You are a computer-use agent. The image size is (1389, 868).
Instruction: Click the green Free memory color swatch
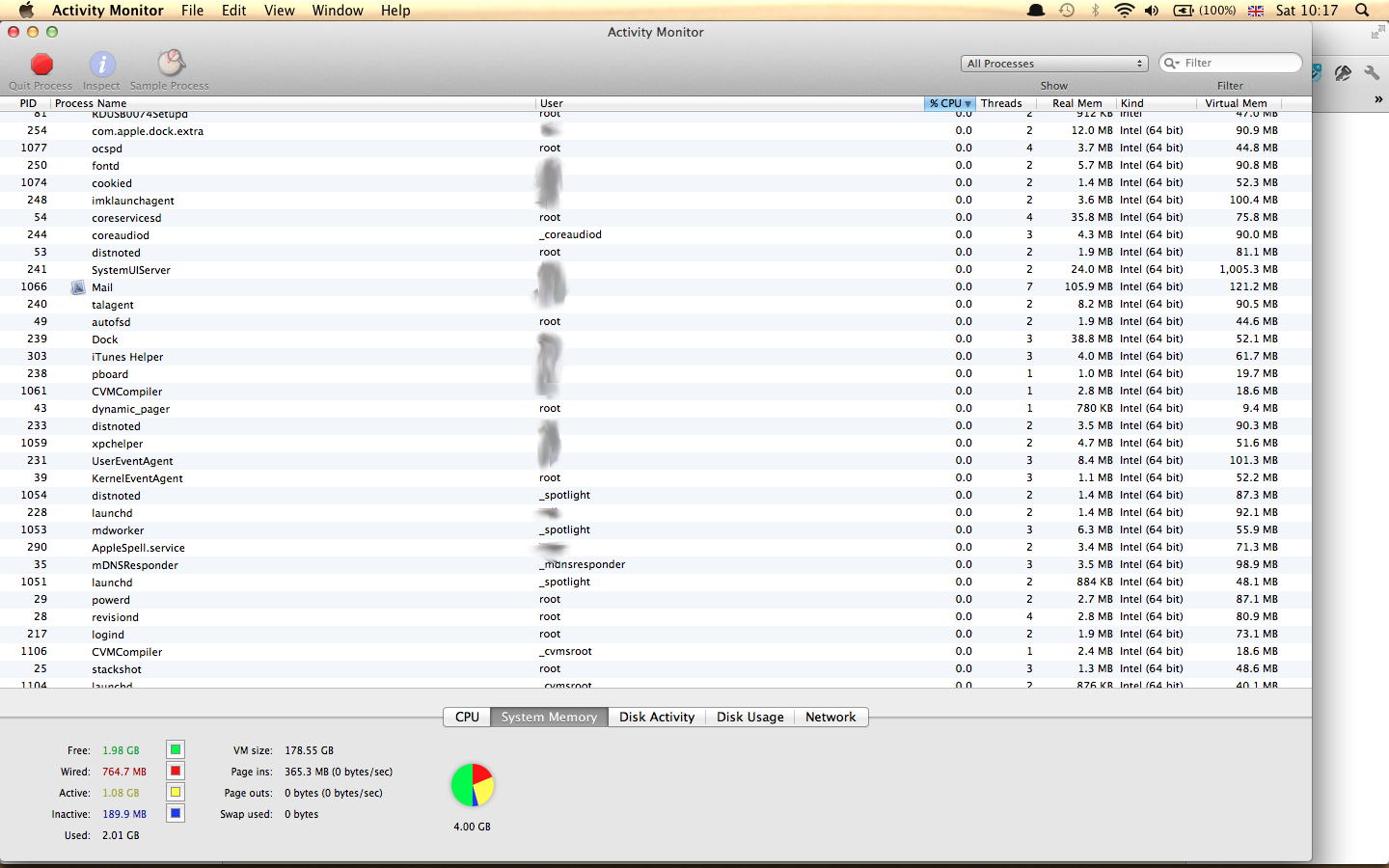point(176,749)
